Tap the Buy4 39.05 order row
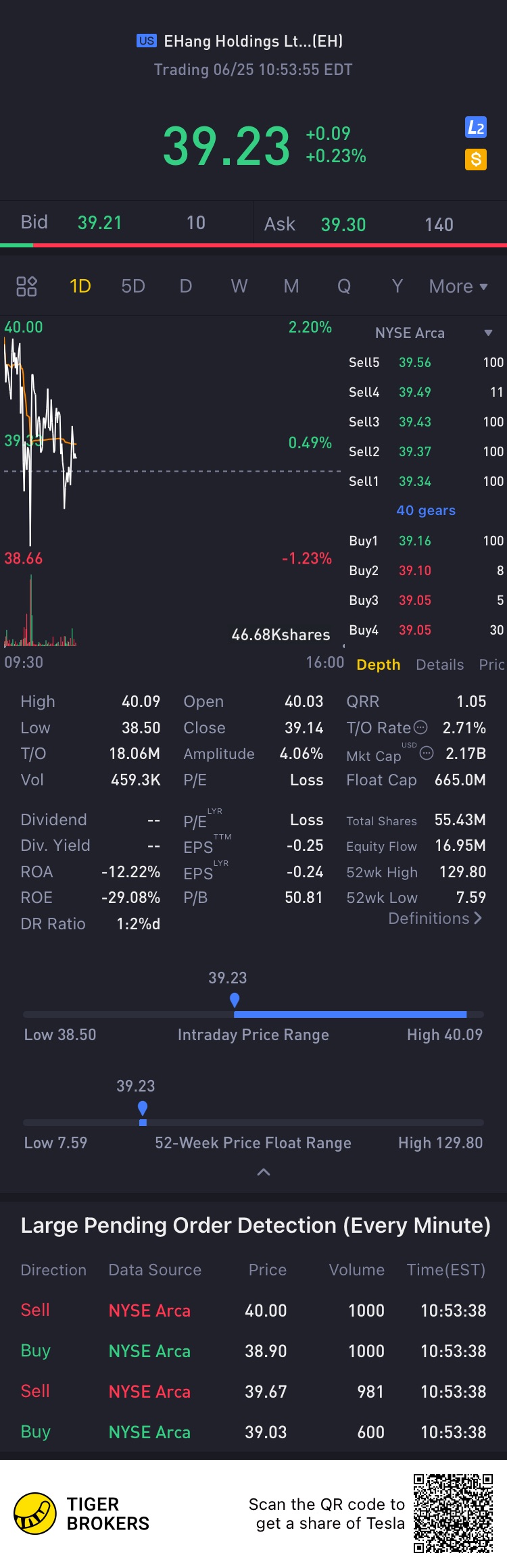 click(x=426, y=630)
